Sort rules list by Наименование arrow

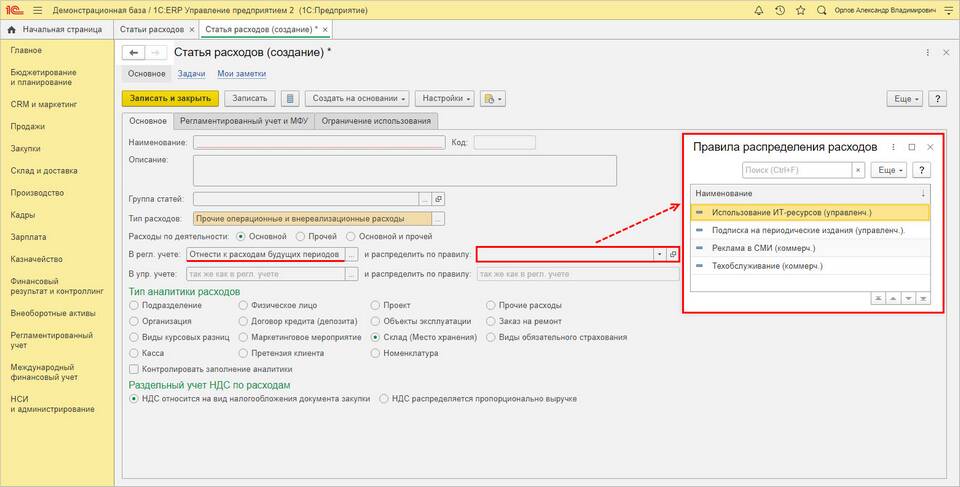point(923,194)
